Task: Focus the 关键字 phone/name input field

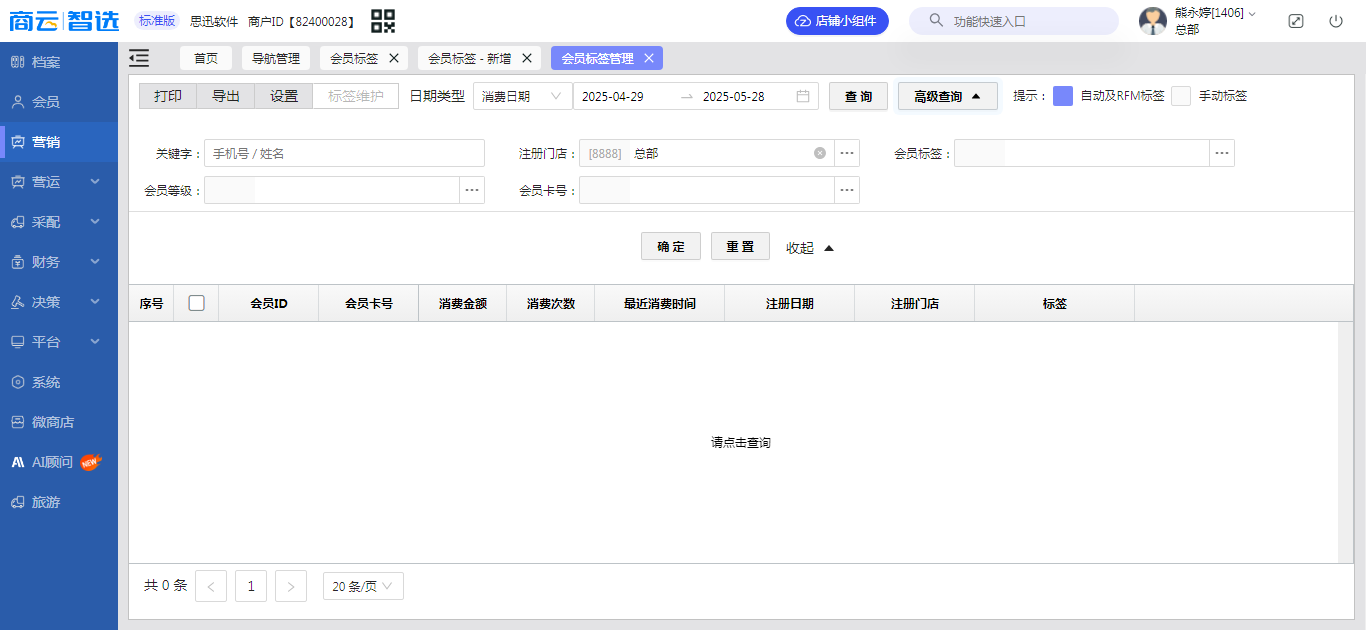Action: (344, 153)
